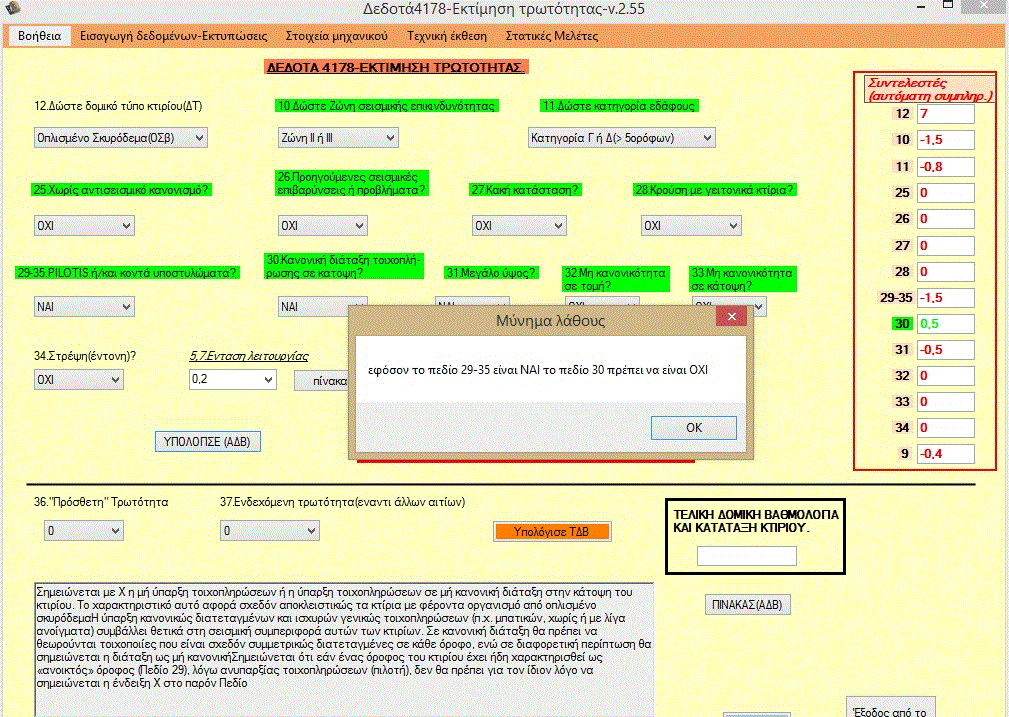Click the coefficient 12 value field

tap(945, 114)
